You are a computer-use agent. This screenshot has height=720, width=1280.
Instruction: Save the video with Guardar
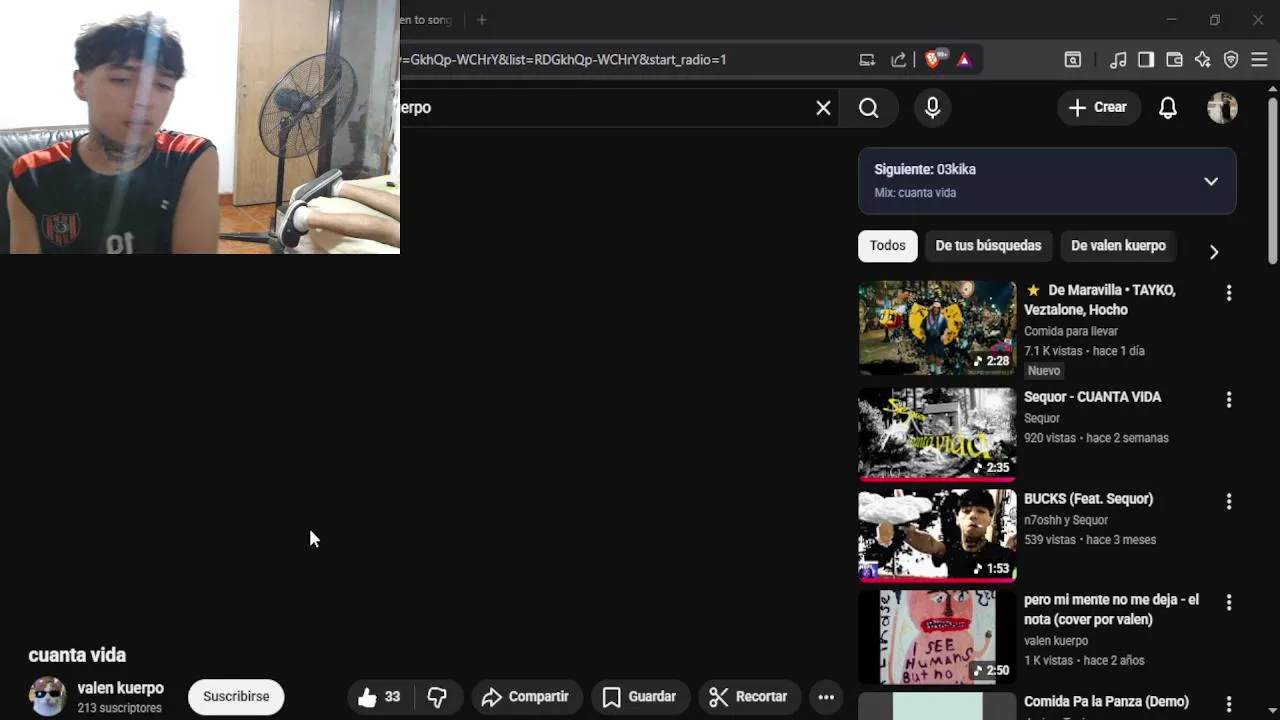(639, 697)
